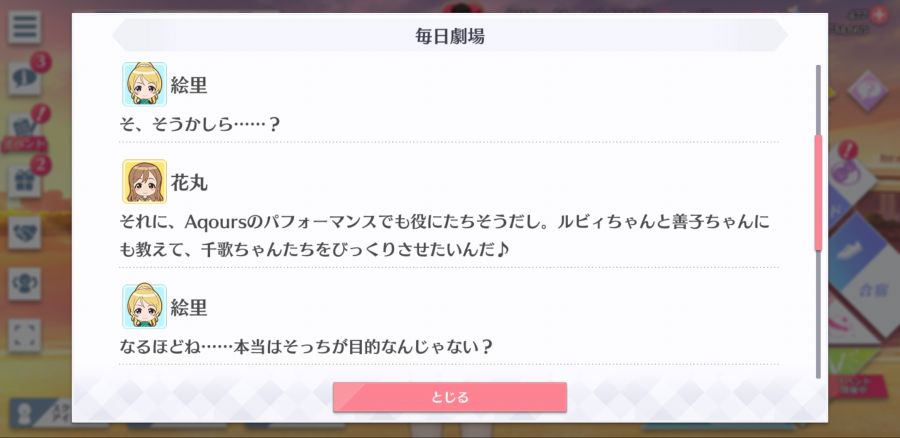Image resolution: width=900 pixels, height=438 pixels.
Task: Open the purple diamond icon on right
Action: point(867,91)
